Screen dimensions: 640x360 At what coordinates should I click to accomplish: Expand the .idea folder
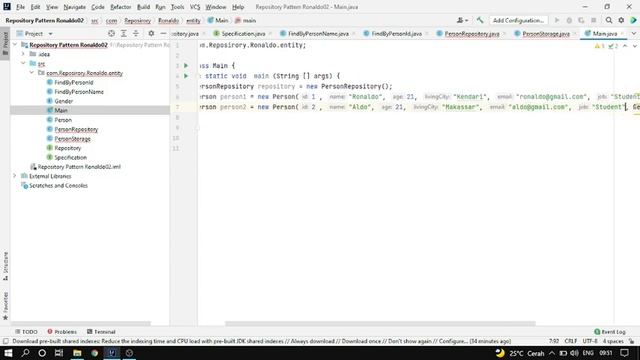click(x=23, y=54)
